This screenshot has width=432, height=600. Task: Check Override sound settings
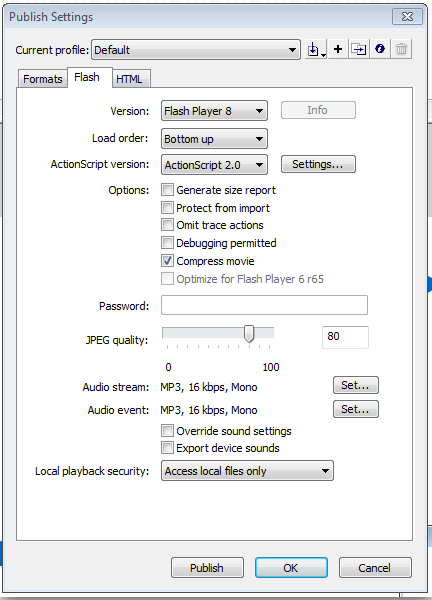pyautogui.click(x=167, y=431)
